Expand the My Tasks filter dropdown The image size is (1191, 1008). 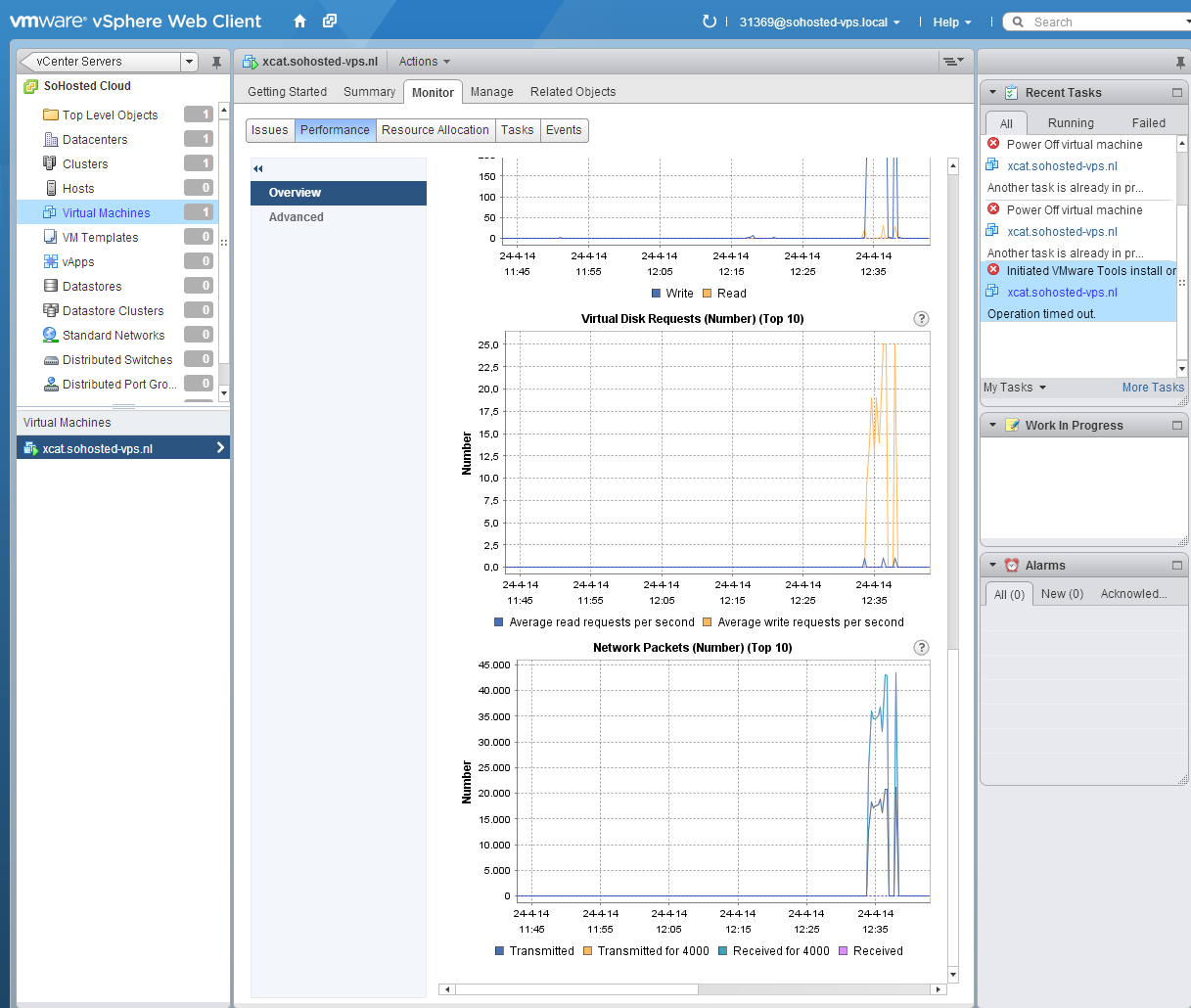(1015, 388)
